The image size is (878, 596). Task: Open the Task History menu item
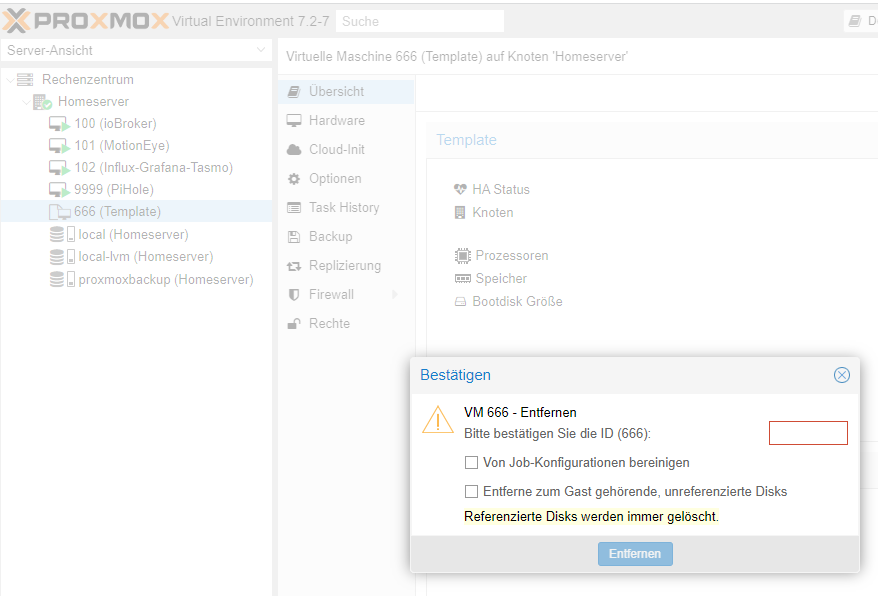click(346, 208)
